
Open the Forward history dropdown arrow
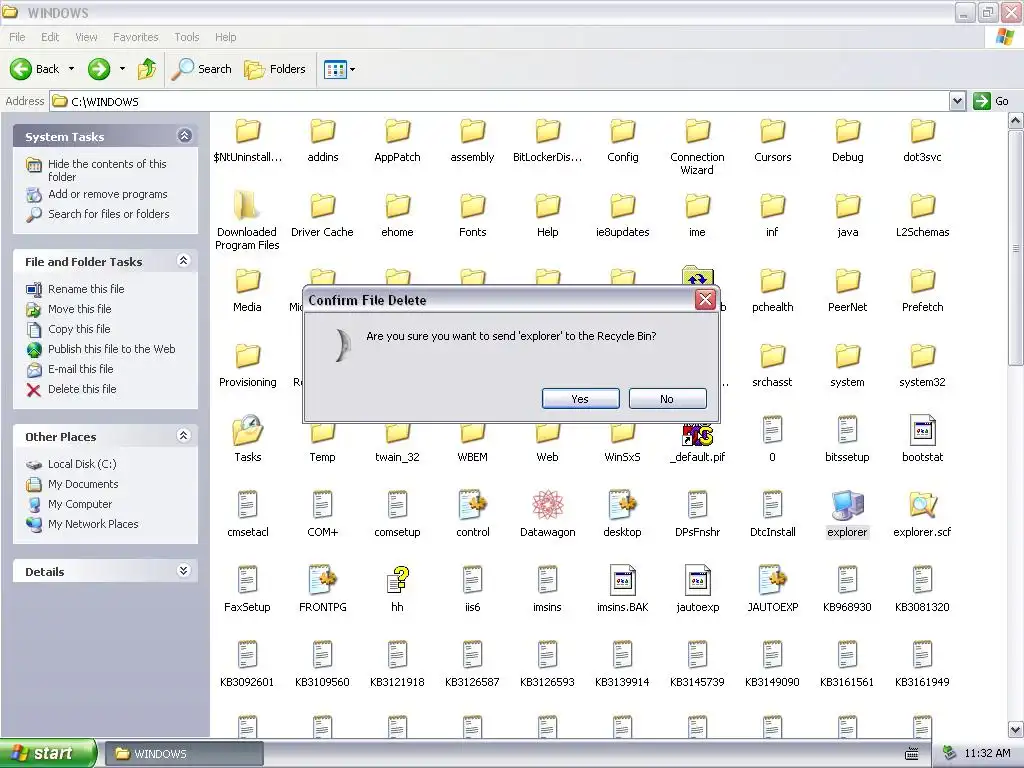pos(122,69)
